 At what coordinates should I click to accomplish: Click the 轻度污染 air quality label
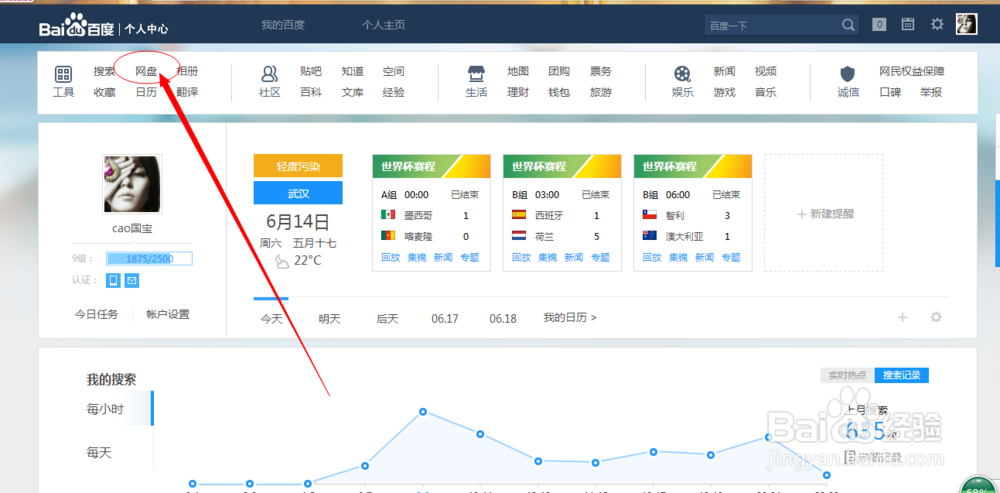click(298, 166)
